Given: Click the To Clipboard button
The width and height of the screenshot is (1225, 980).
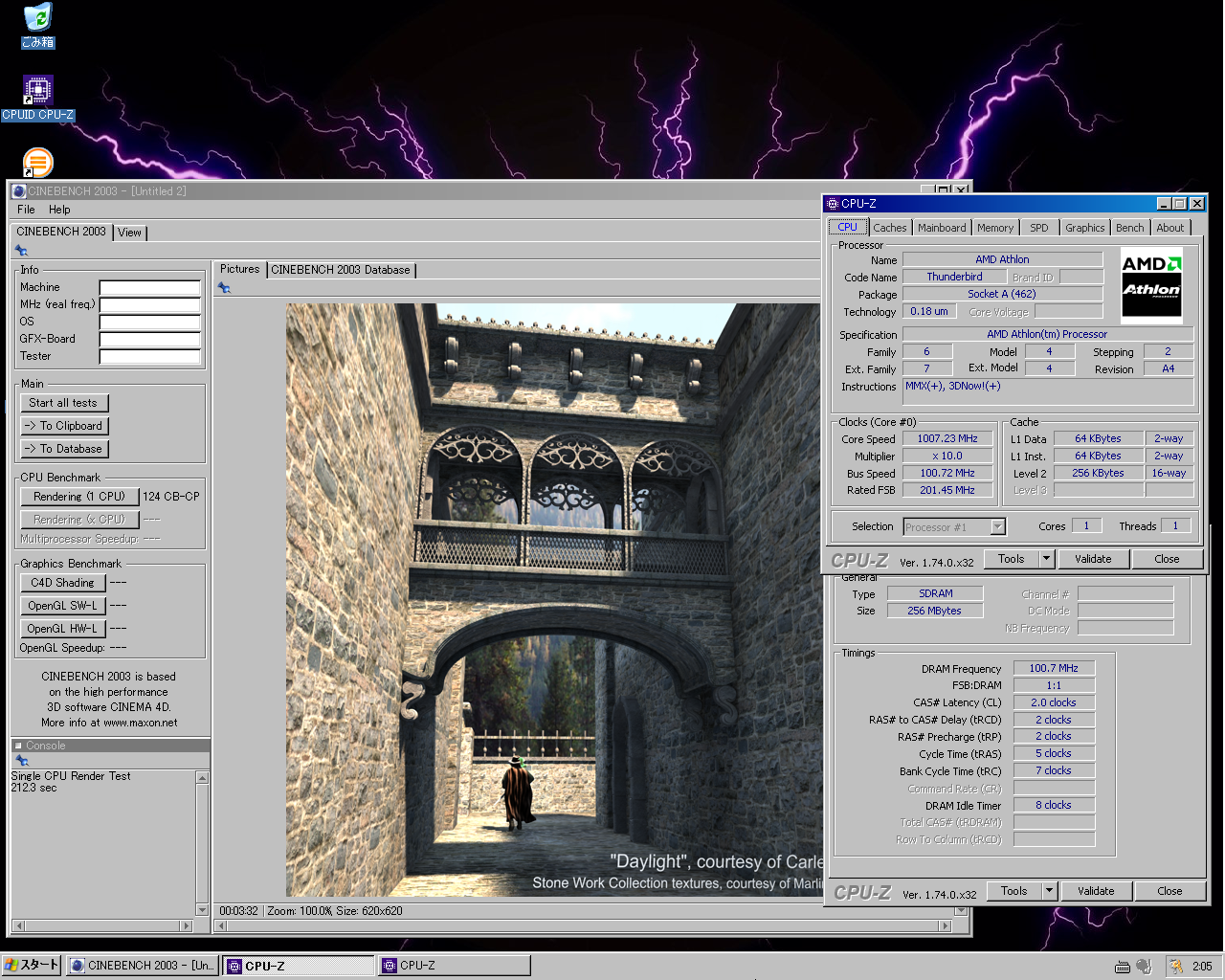Looking at the screenshot, I should coord(63,426).
